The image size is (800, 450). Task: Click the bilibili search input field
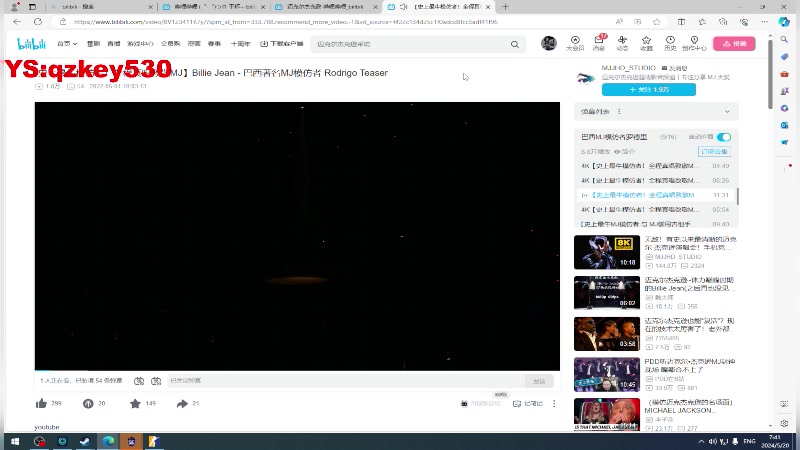click(x=411, y=44)
